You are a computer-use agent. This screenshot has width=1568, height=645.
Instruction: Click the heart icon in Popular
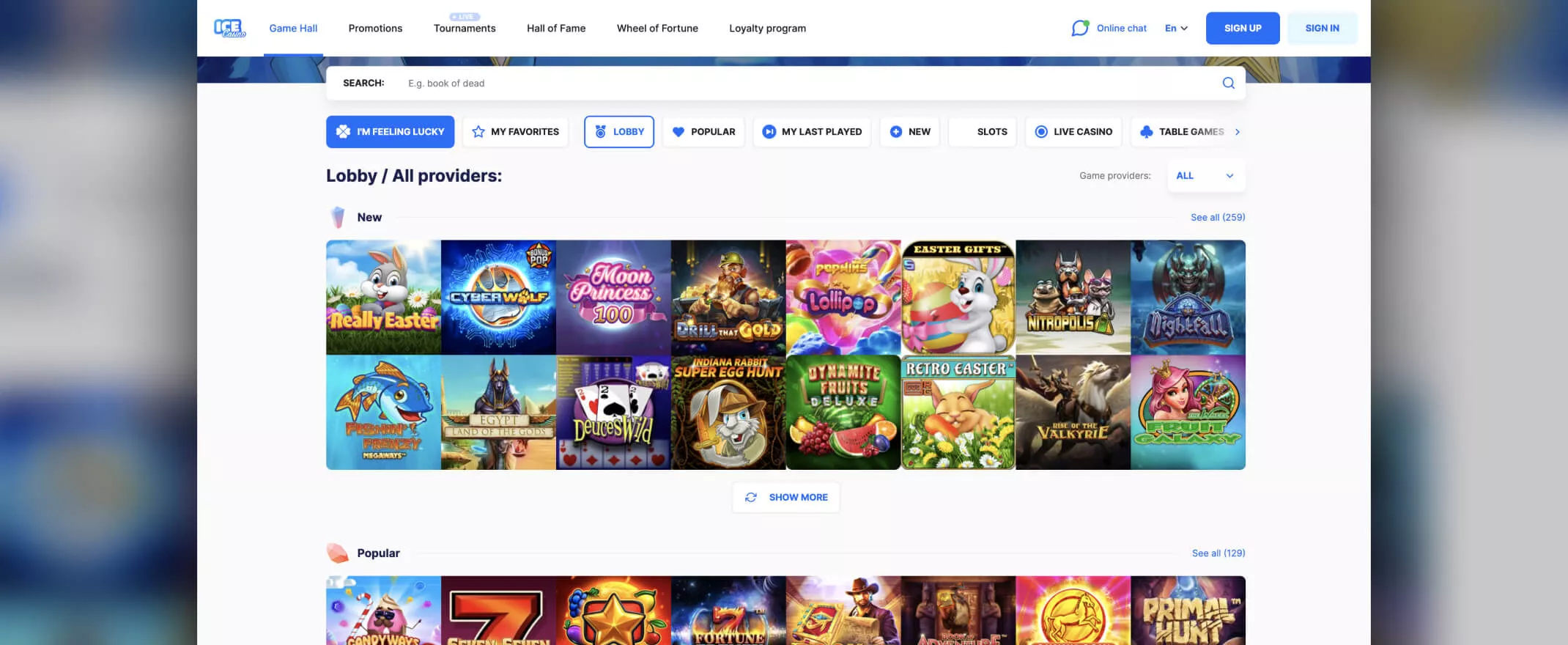[678, 132]
